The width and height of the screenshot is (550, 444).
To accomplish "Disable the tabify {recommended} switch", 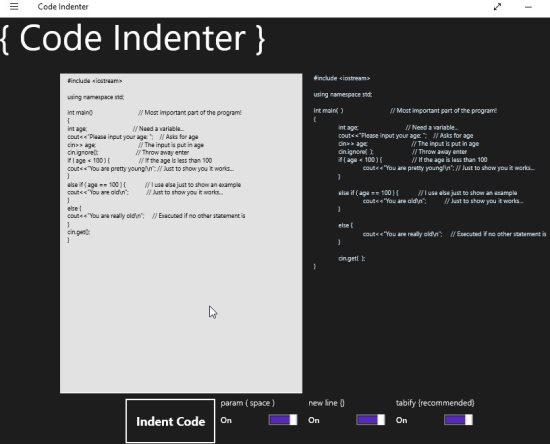I will 458,420.
